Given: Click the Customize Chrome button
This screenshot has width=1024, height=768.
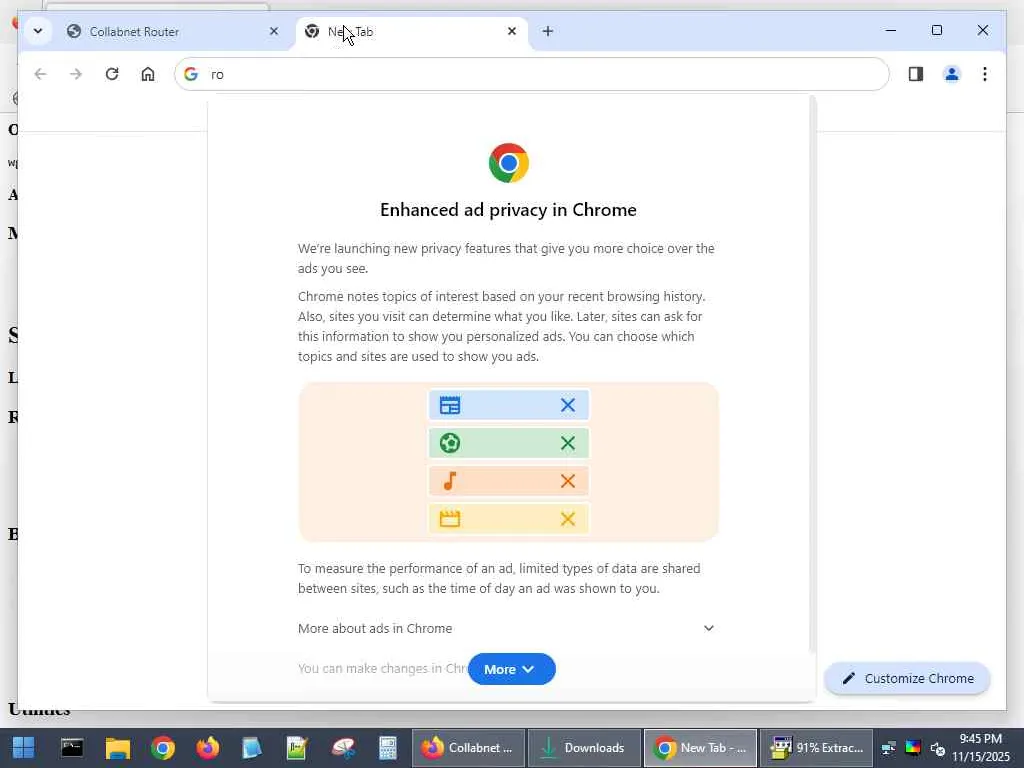Looking at the screenshot, I should [907, 679].
